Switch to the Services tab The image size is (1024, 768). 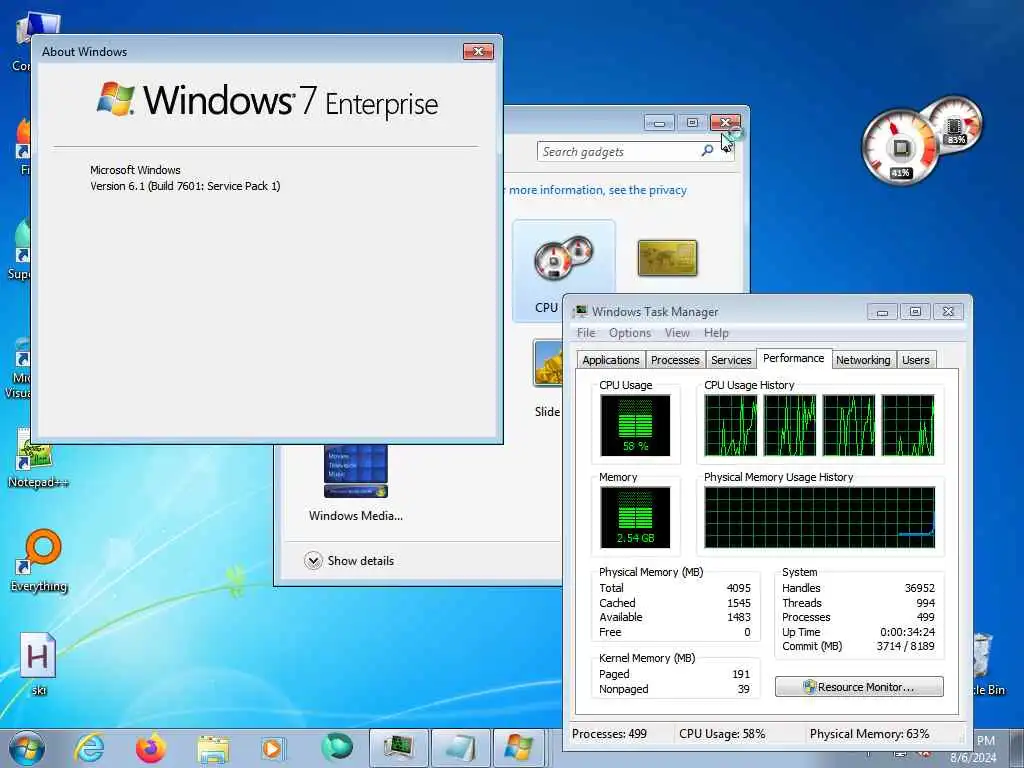731,360
